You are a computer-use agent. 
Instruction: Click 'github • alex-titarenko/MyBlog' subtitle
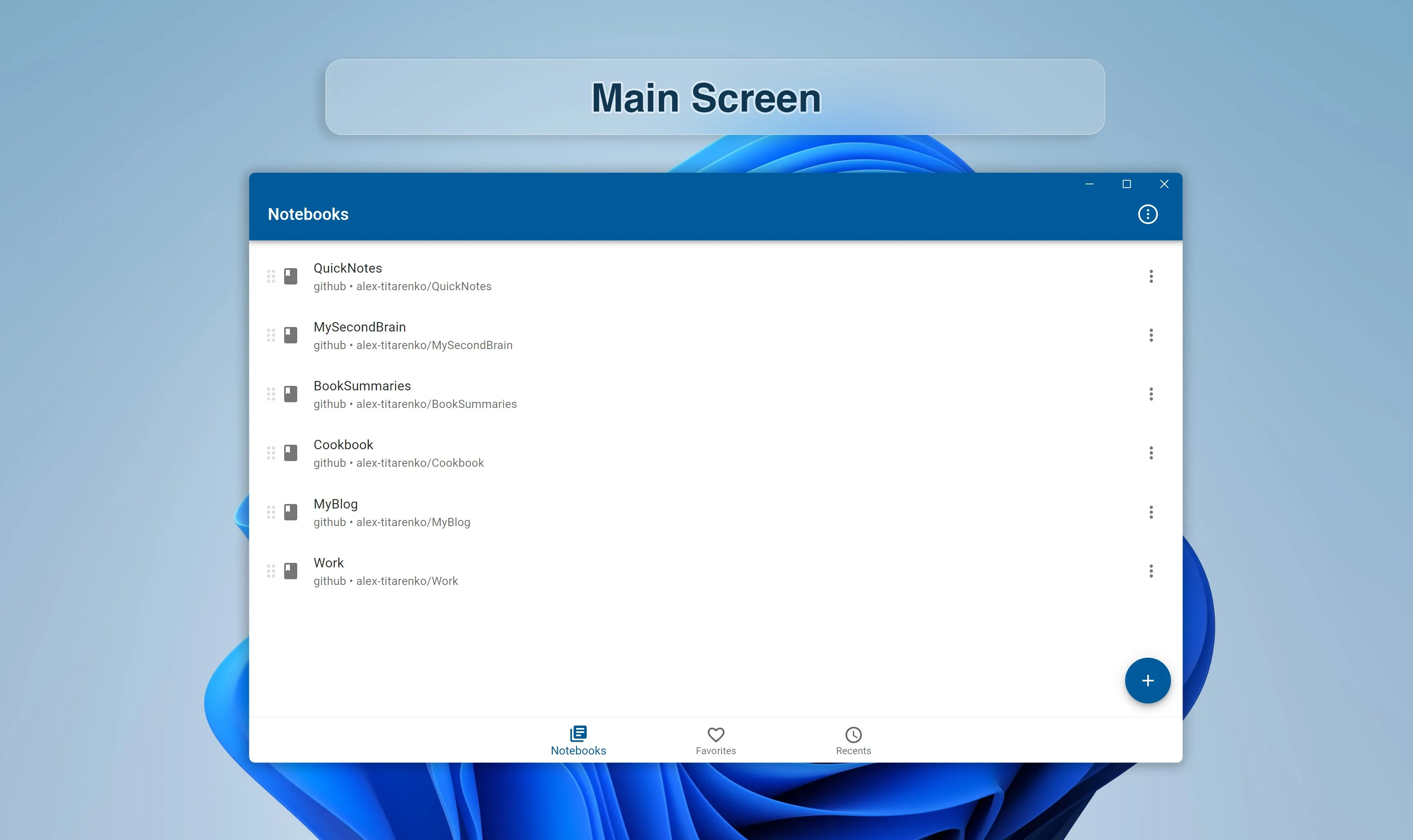(x=392, y=522)
